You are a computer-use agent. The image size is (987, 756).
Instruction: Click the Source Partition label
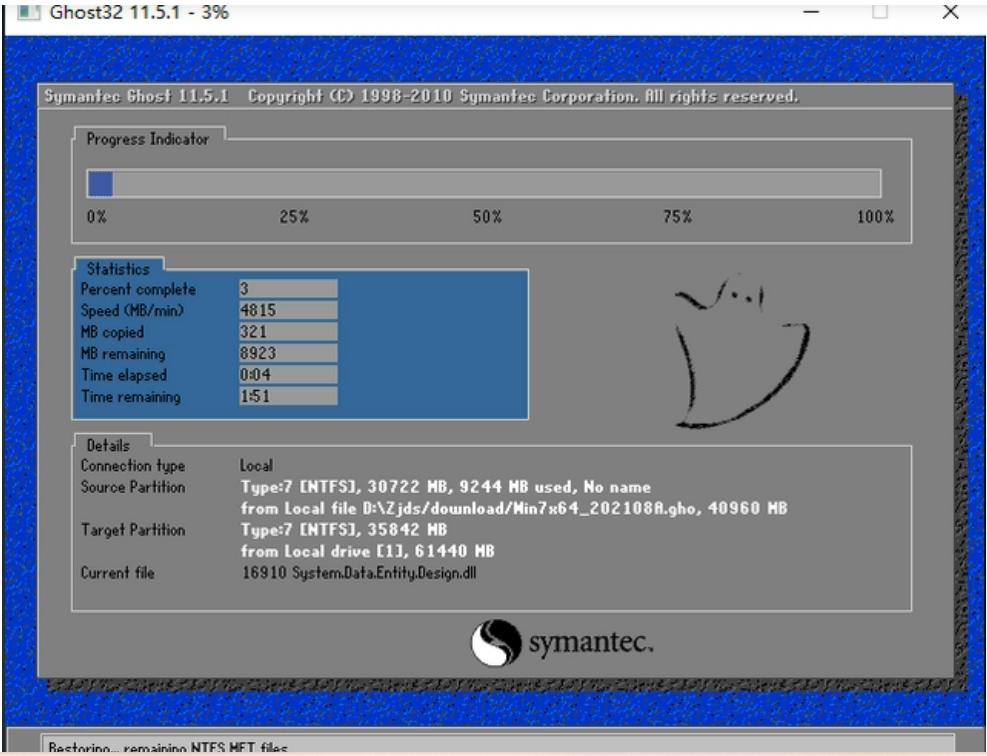133,487
